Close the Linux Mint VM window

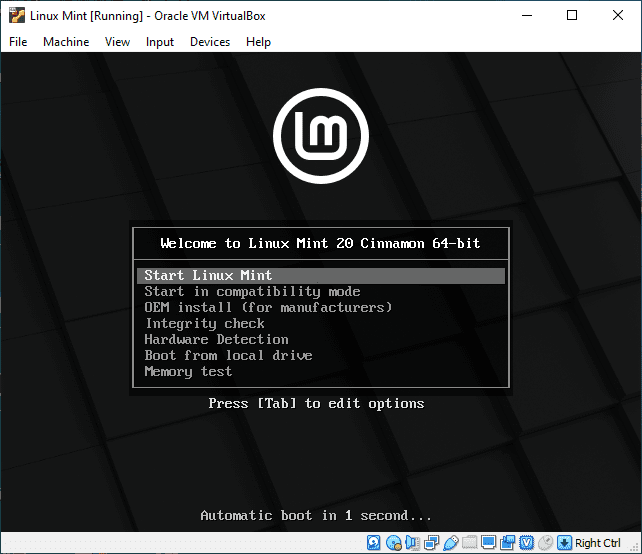coord(617,16)
